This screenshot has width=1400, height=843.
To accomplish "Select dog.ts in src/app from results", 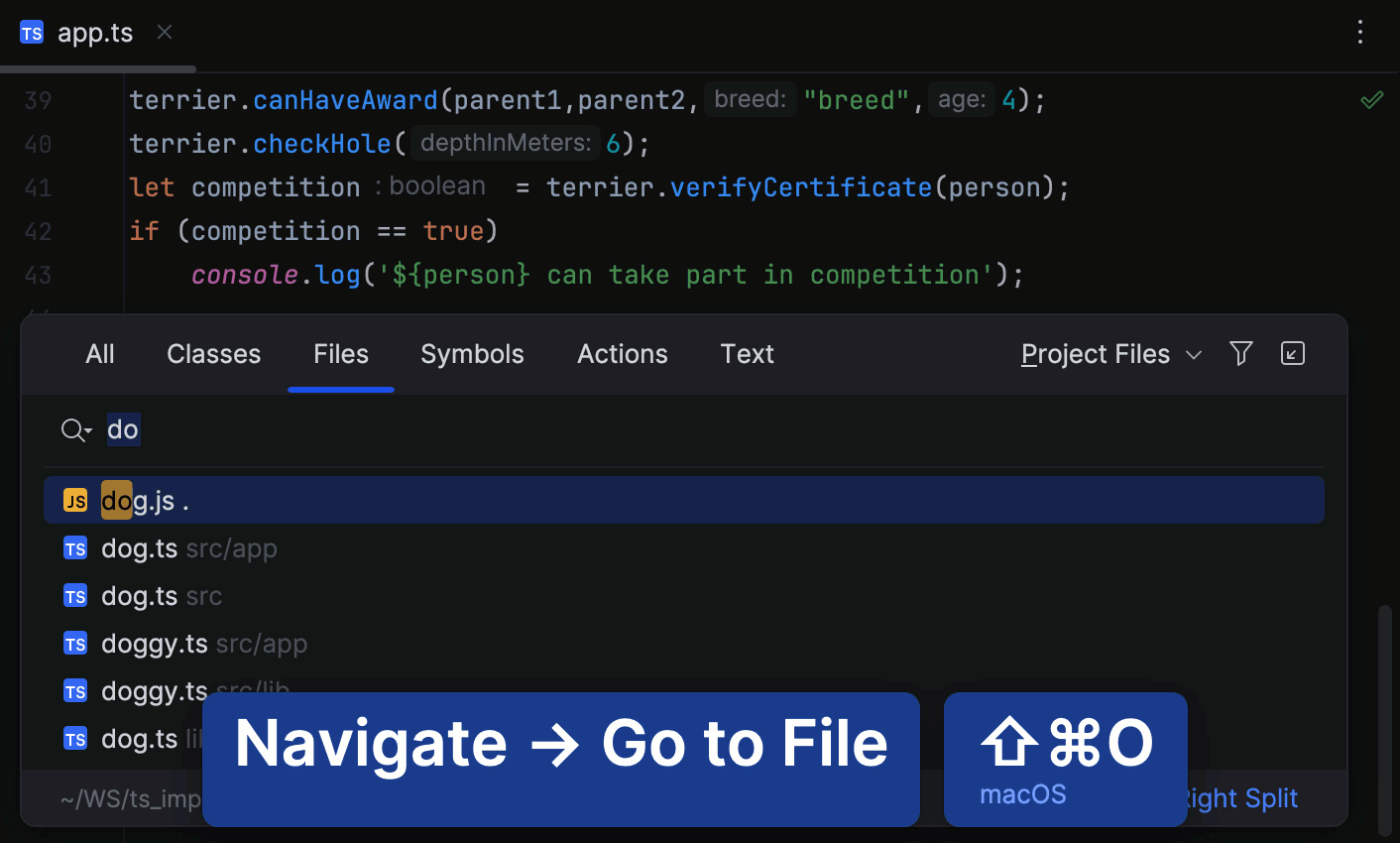I will click(x=139, y=547).
